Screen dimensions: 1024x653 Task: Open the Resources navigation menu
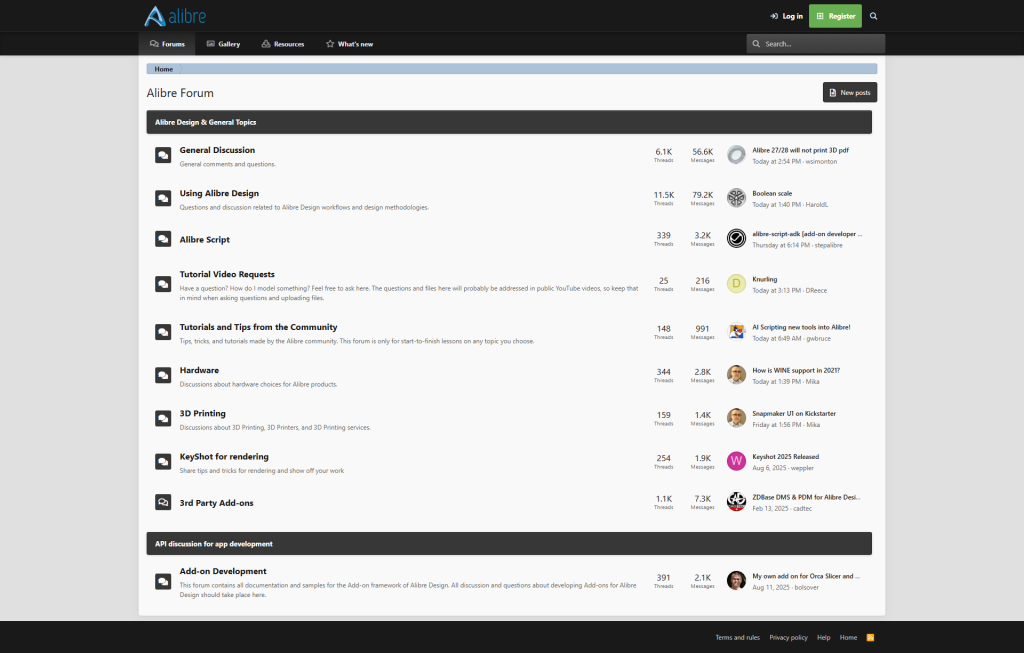(282, 44)
